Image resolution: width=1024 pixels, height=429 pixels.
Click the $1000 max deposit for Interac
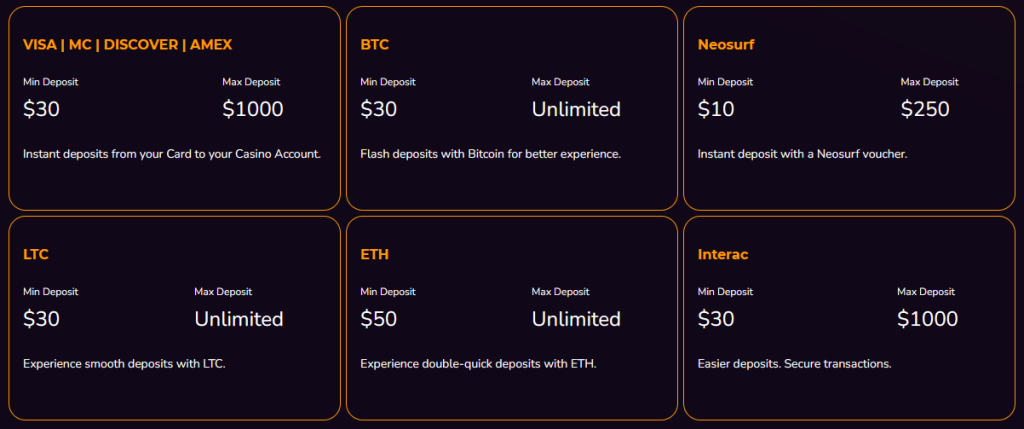[927, 319]
